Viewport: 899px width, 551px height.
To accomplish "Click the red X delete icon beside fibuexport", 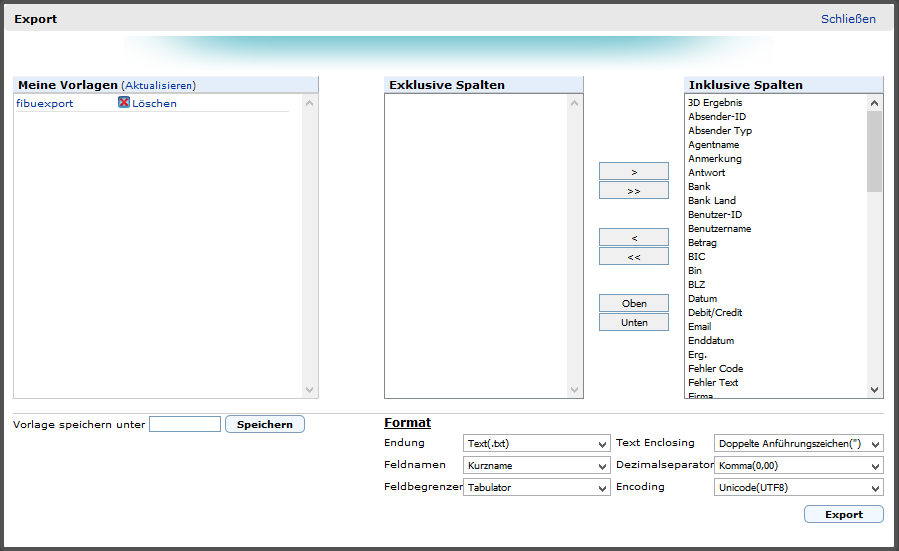I will pos(124,103).
